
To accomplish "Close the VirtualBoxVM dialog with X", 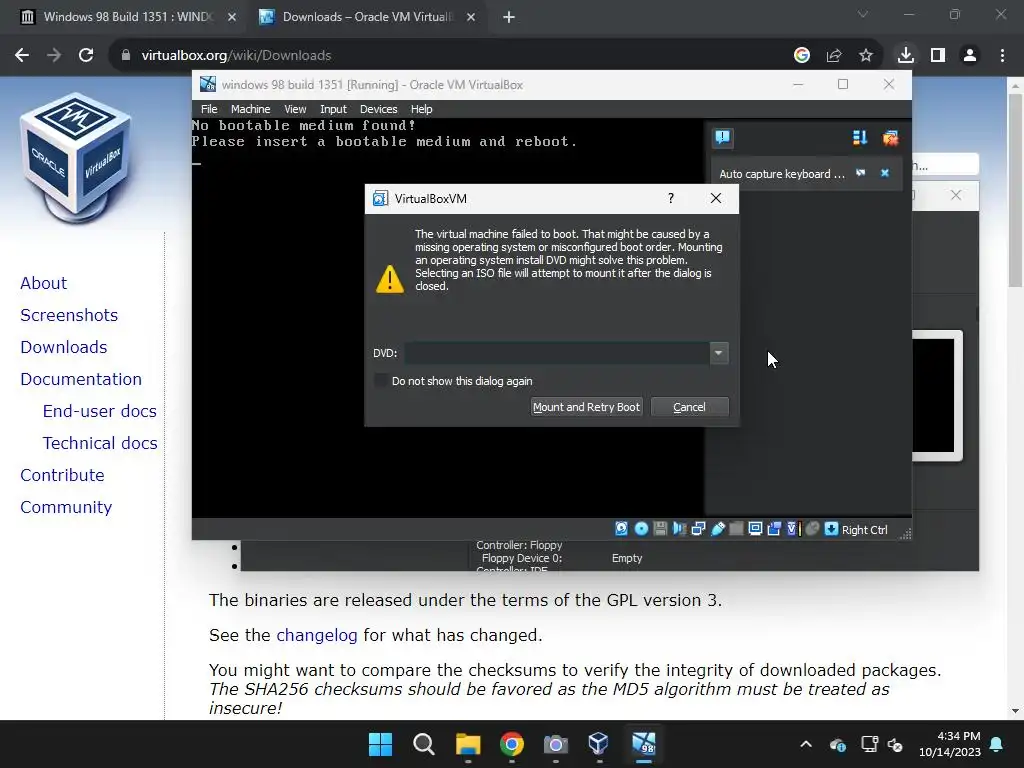I will coord(716,198).
